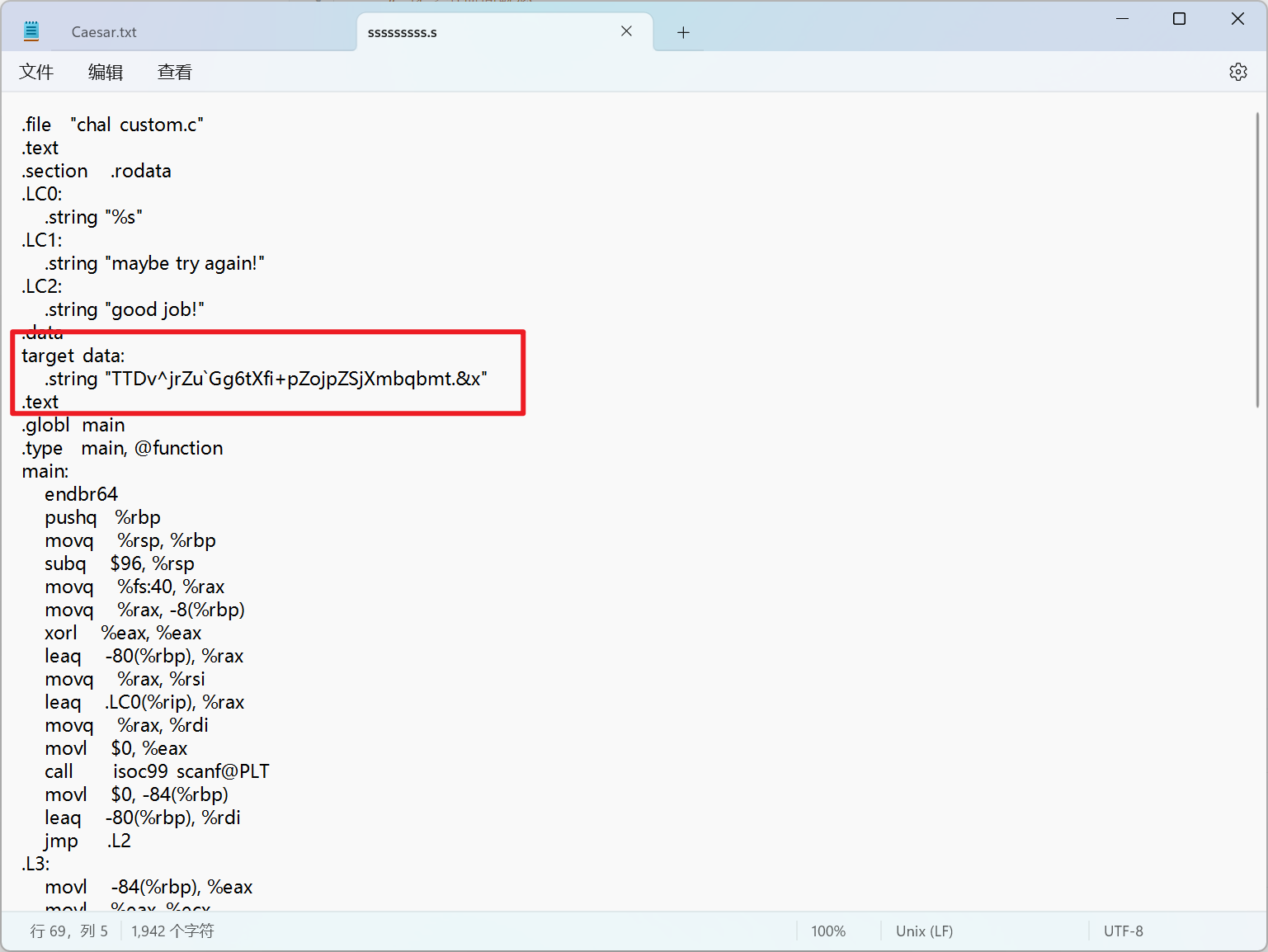This screenshot has height=952, width=1268.
Task: Switch to the Caesar.txt tab
Action: tap(104, 32)
